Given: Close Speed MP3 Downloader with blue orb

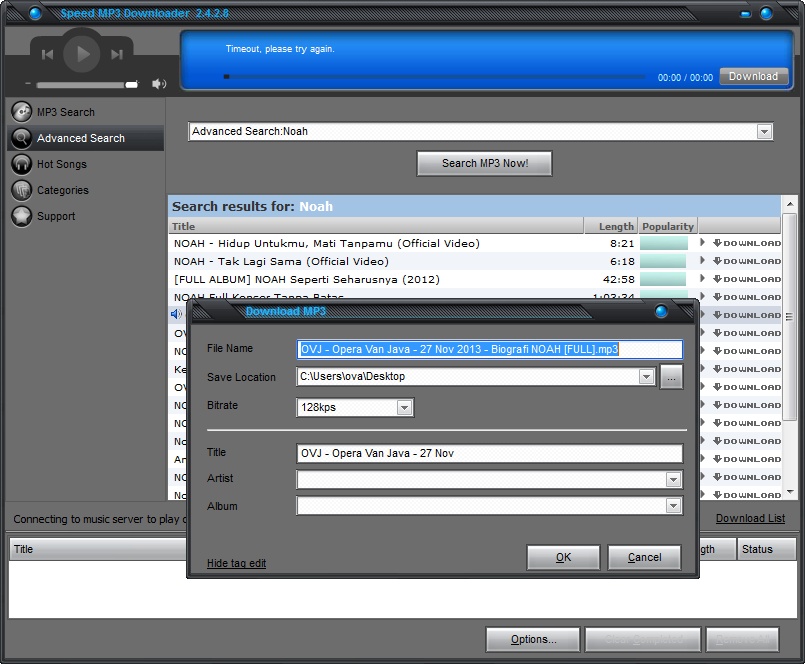Looking at the screenshot, I should [x=766, y=13].
